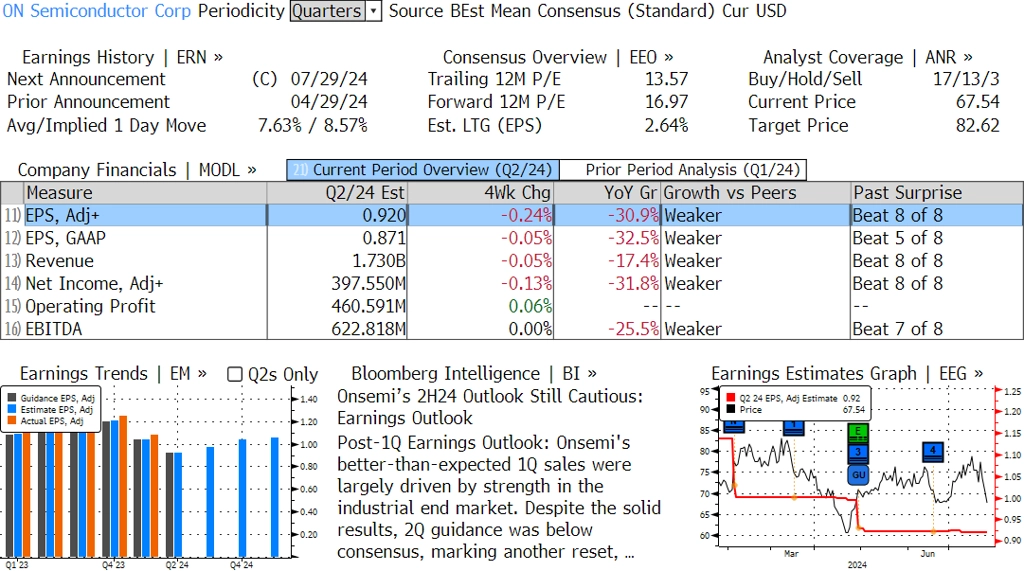Image resolution: width=1024 pixels, height=571 pixels.
Task: Select row 15) Operating Profit
Action: click(x=511, y=306)
